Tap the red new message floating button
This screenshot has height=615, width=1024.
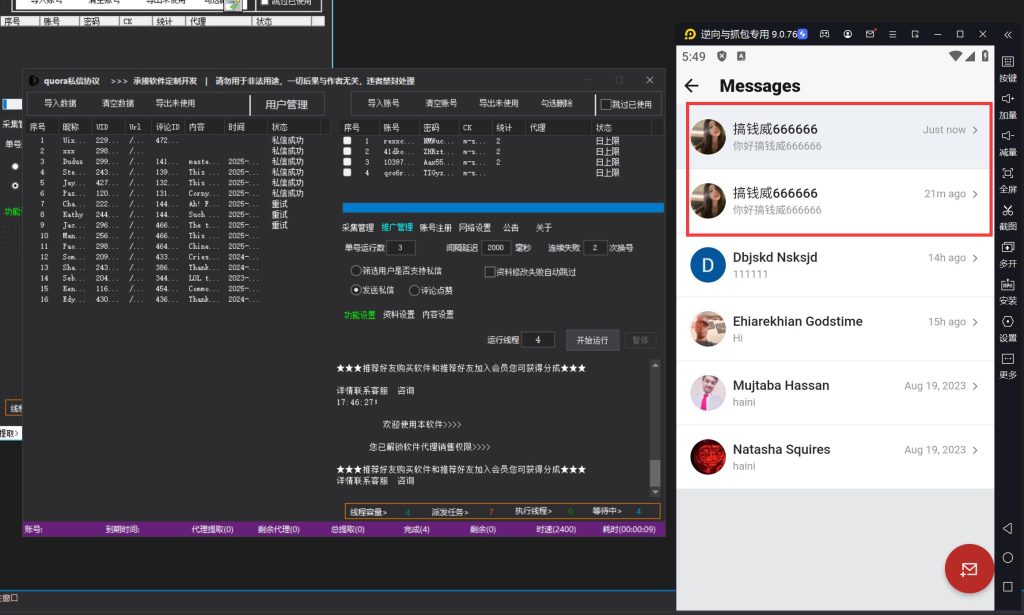(968, 569)
